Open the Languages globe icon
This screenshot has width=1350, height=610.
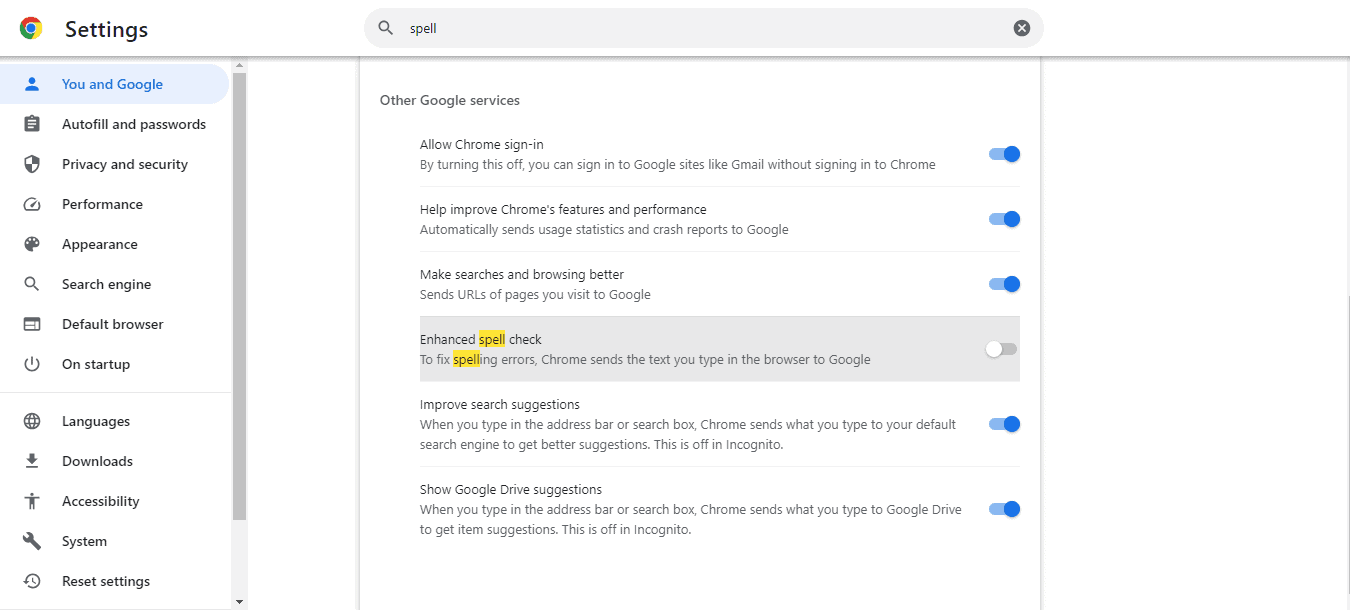point(32,421)
